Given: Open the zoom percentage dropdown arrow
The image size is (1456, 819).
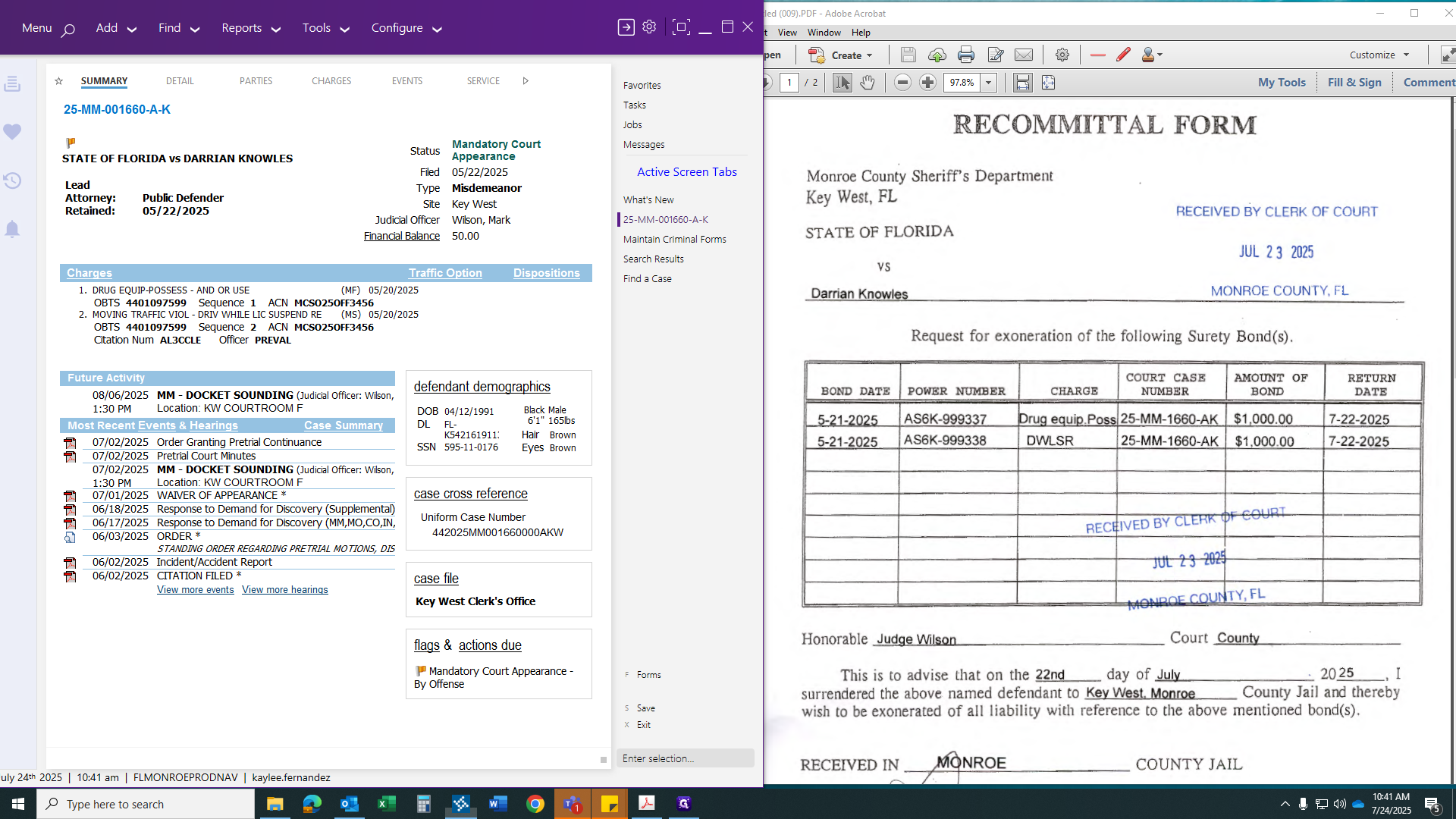Looking at the screenshot, I should (x=988, y=83).
